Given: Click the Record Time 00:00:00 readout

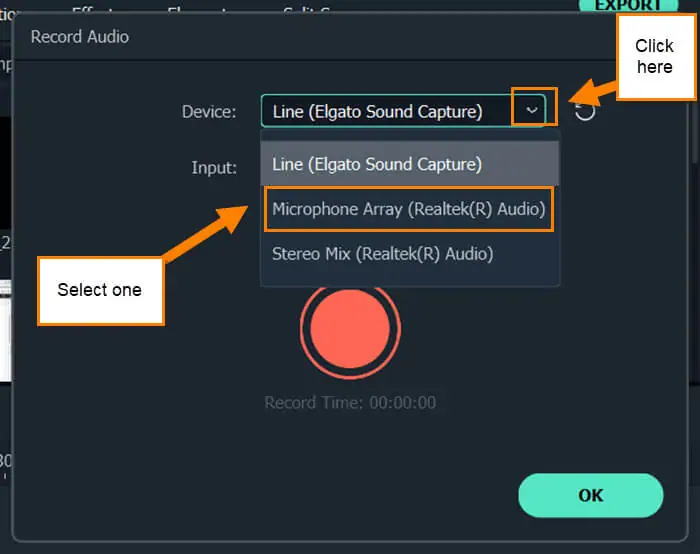Looking at the screenshot, I should (350, 403).
